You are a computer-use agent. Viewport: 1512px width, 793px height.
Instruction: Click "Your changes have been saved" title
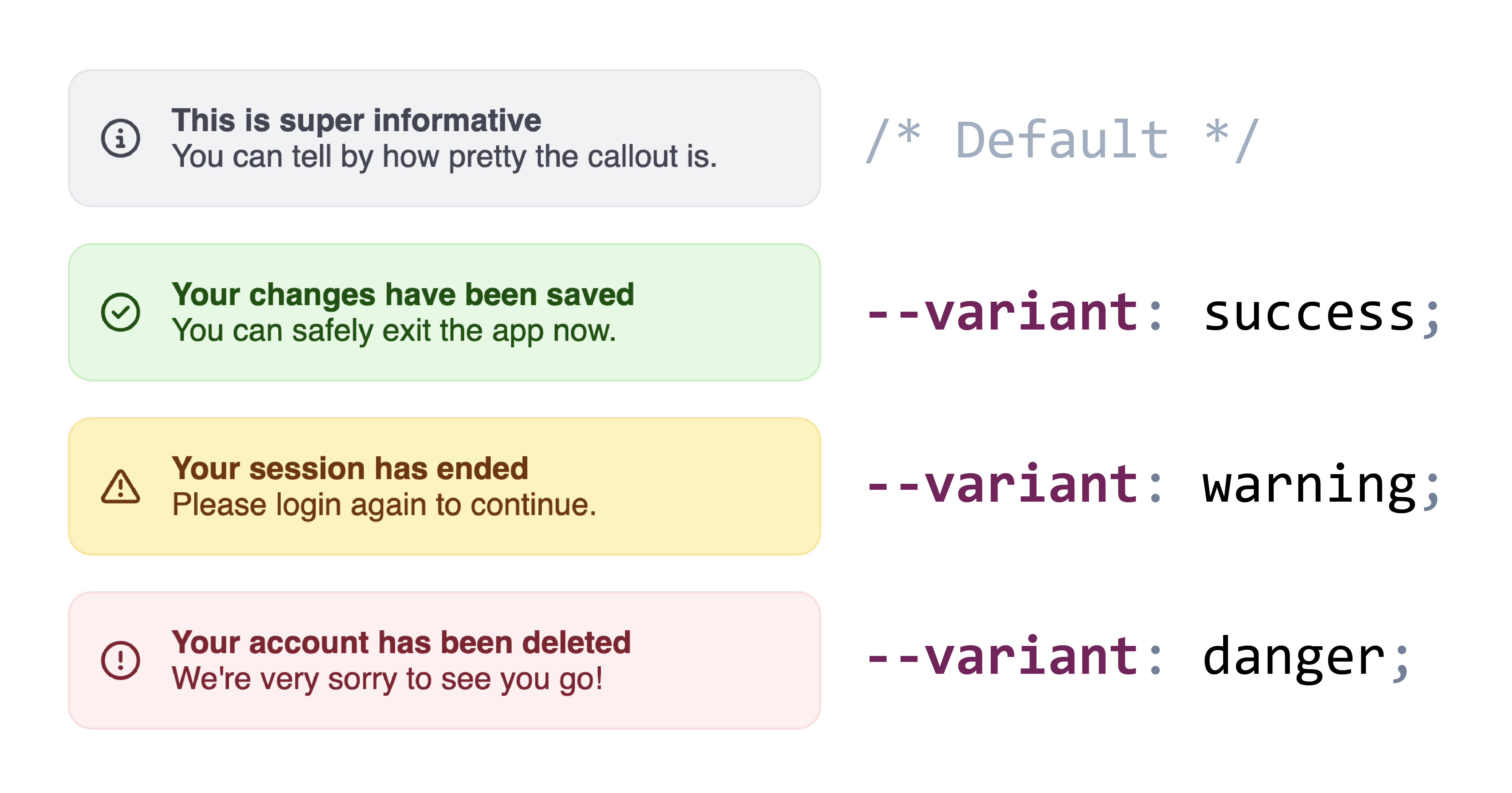coord(403,294)
